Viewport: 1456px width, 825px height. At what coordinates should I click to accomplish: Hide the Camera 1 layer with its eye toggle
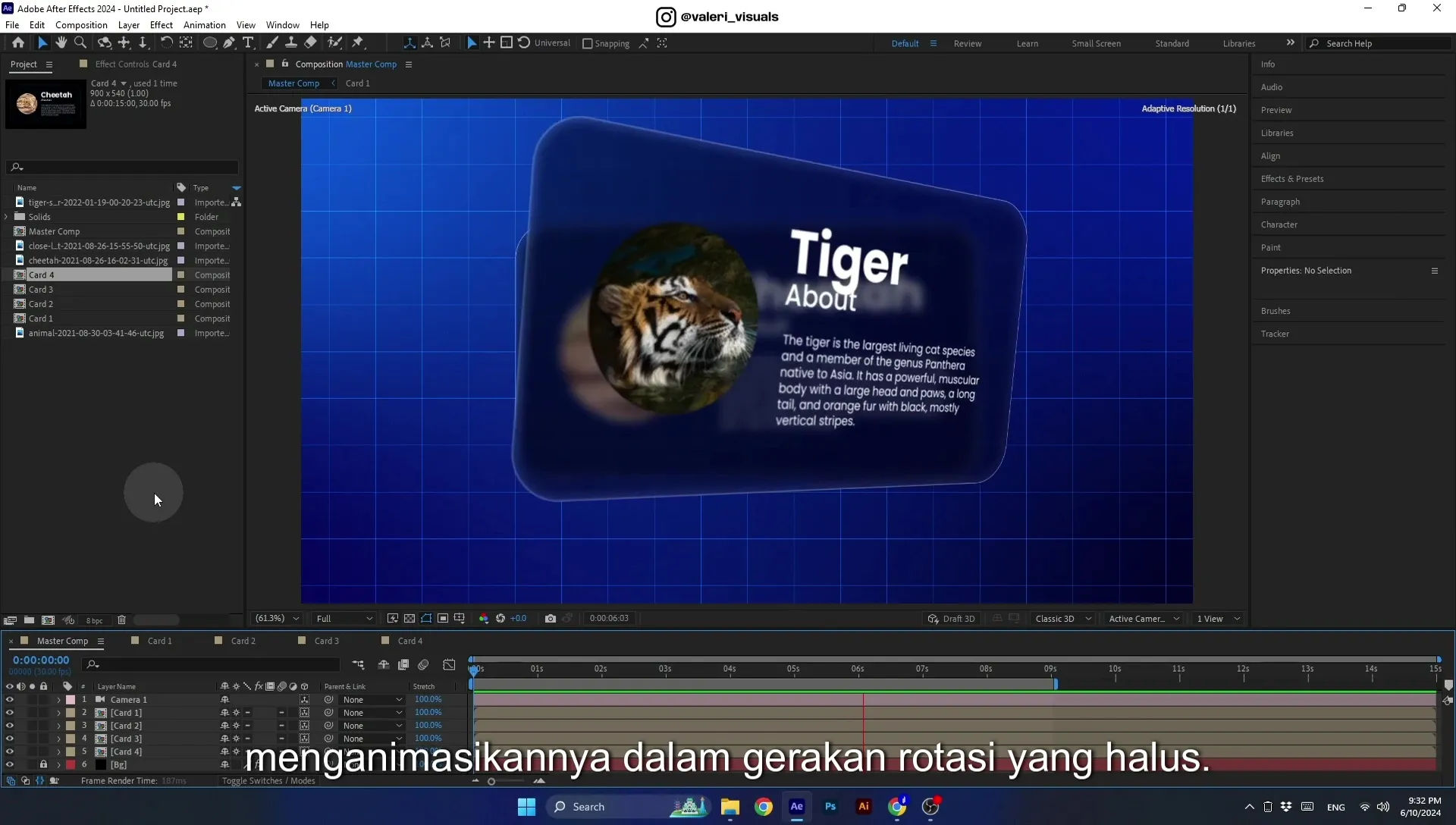pyautogui.click(x=10, y=700)
